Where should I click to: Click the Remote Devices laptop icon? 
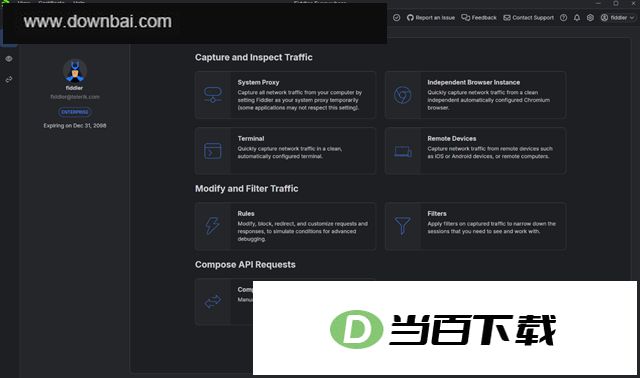403,151
